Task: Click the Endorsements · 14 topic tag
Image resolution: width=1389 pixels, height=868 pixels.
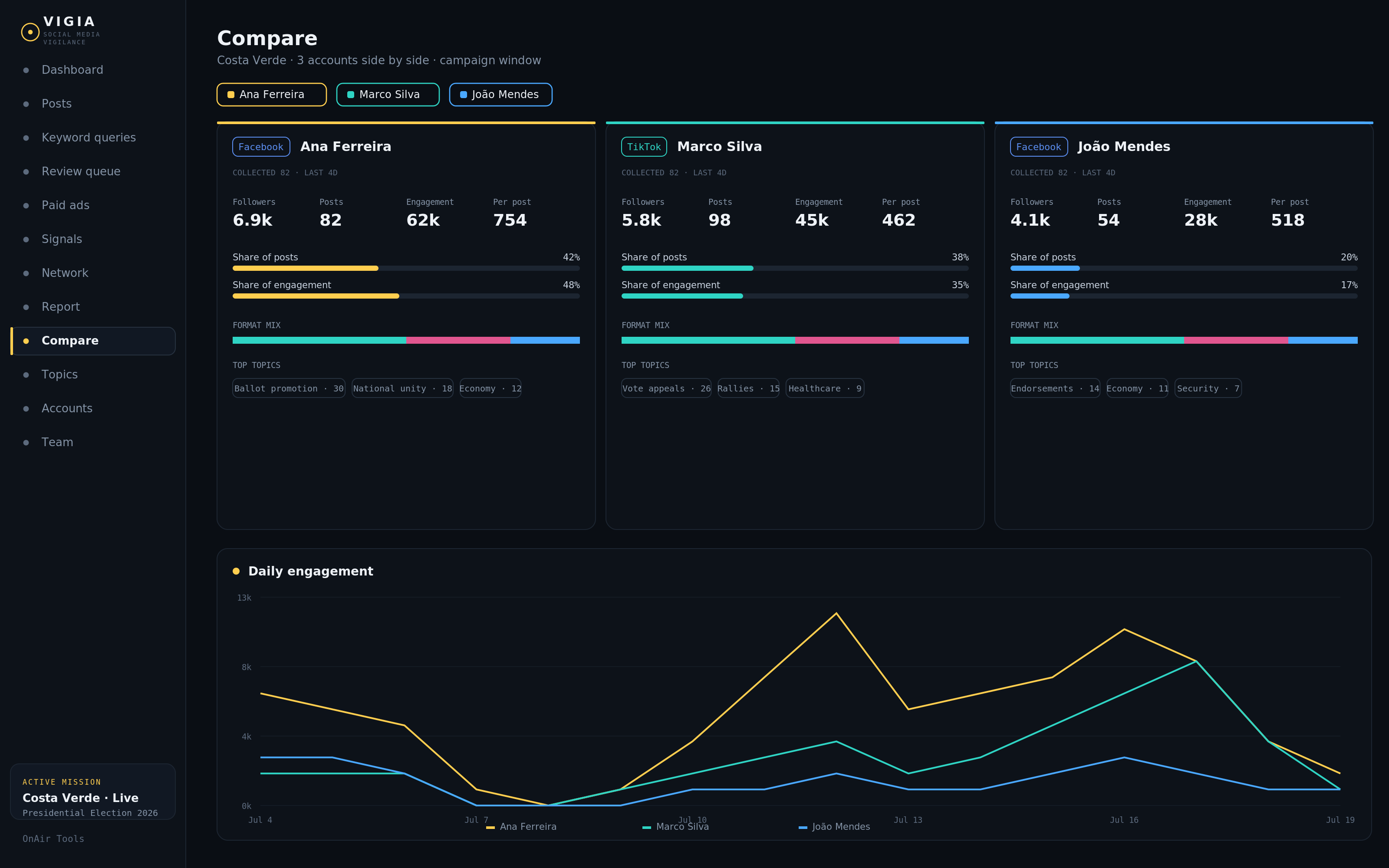Action: pos(1055,389)
